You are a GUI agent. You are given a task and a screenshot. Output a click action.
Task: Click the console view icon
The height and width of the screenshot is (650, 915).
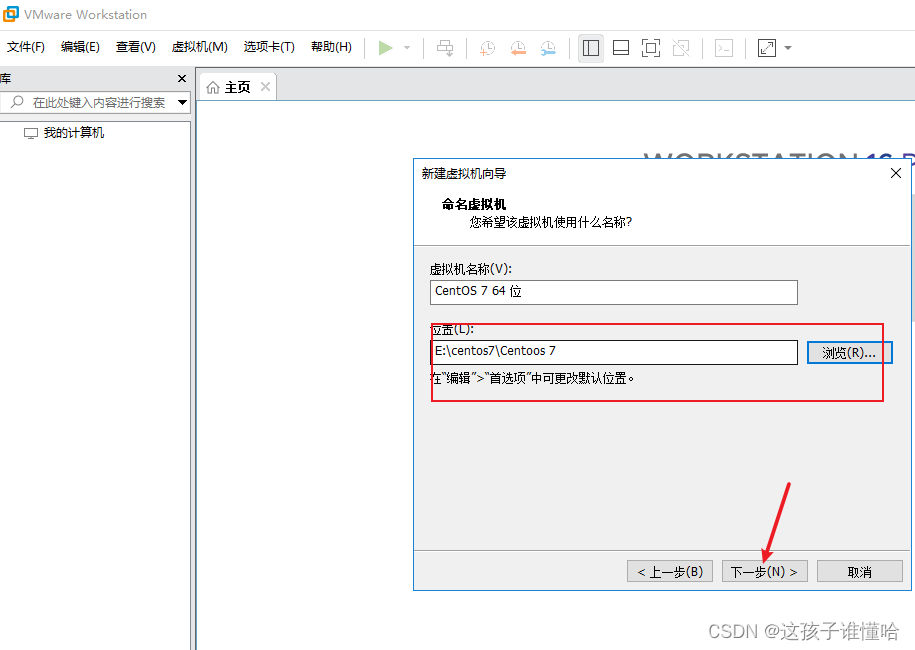(724, 48)
